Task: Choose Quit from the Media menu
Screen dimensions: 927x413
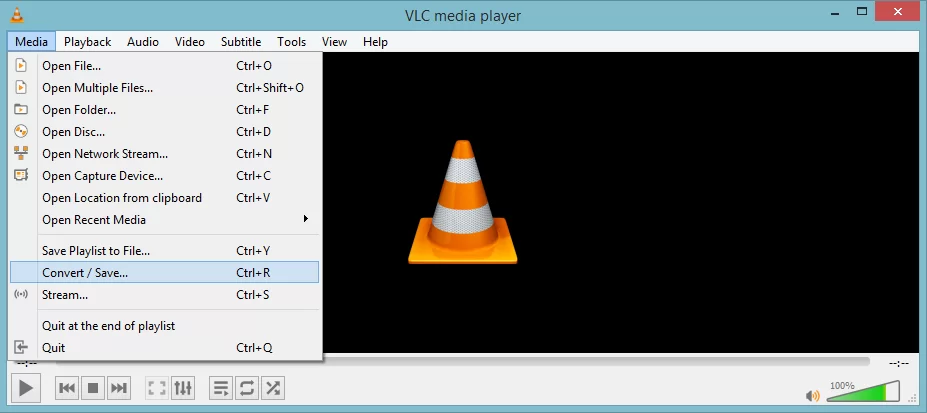Action: tap(165, 347)
